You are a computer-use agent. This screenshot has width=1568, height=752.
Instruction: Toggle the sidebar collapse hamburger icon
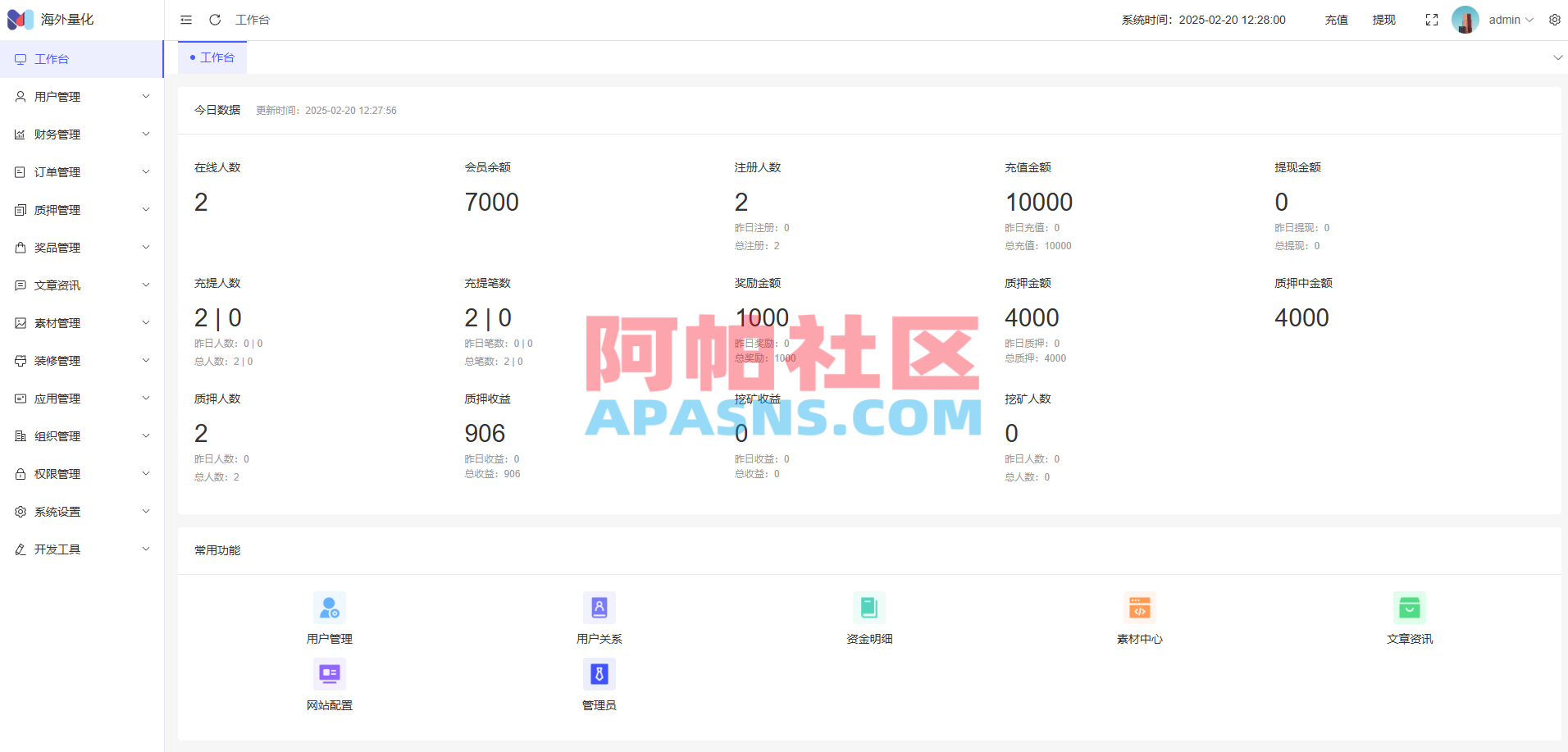point(185,19)
